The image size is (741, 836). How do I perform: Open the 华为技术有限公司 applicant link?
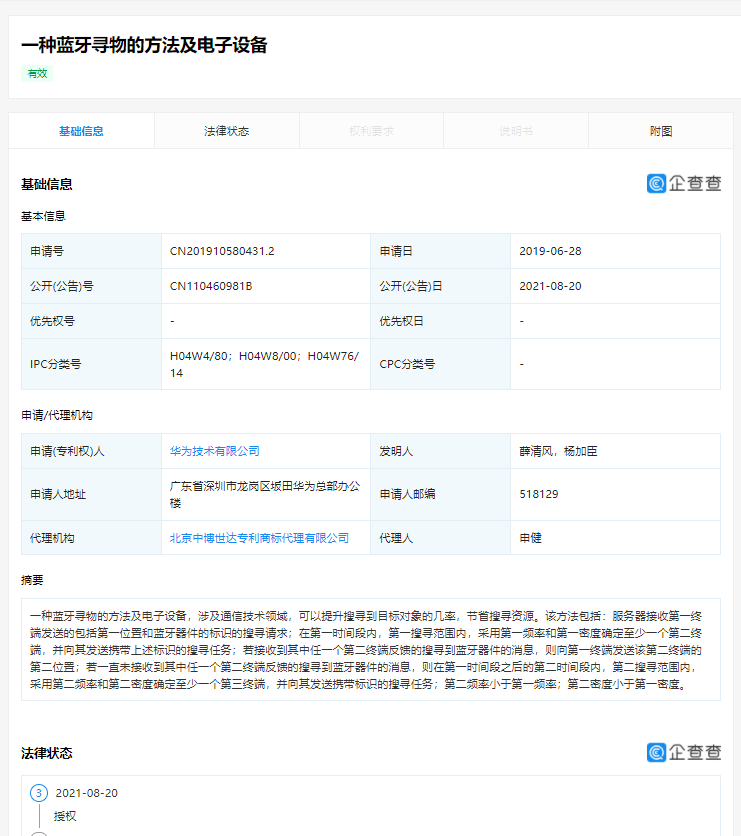coord(215,451)
